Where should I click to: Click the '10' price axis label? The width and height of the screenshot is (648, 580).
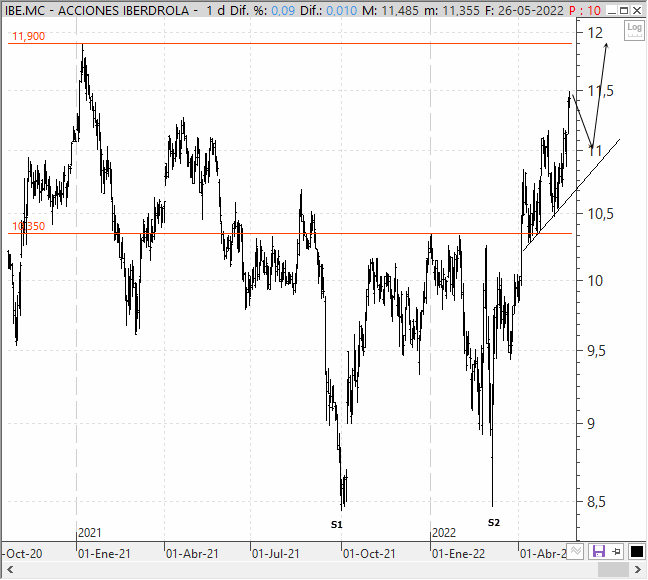(x=595, y=281)
